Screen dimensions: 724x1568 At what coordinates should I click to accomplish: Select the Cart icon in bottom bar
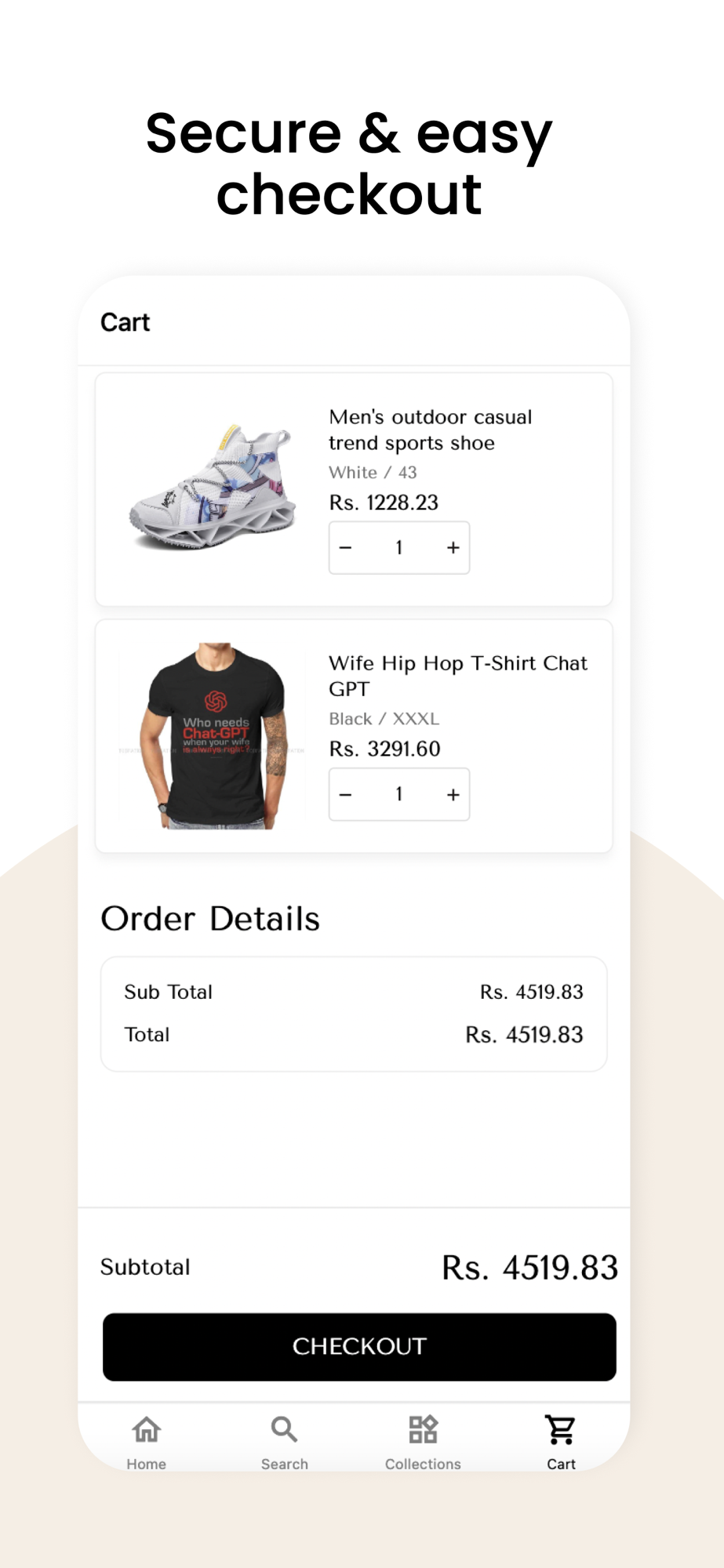tap(561, 1429)
